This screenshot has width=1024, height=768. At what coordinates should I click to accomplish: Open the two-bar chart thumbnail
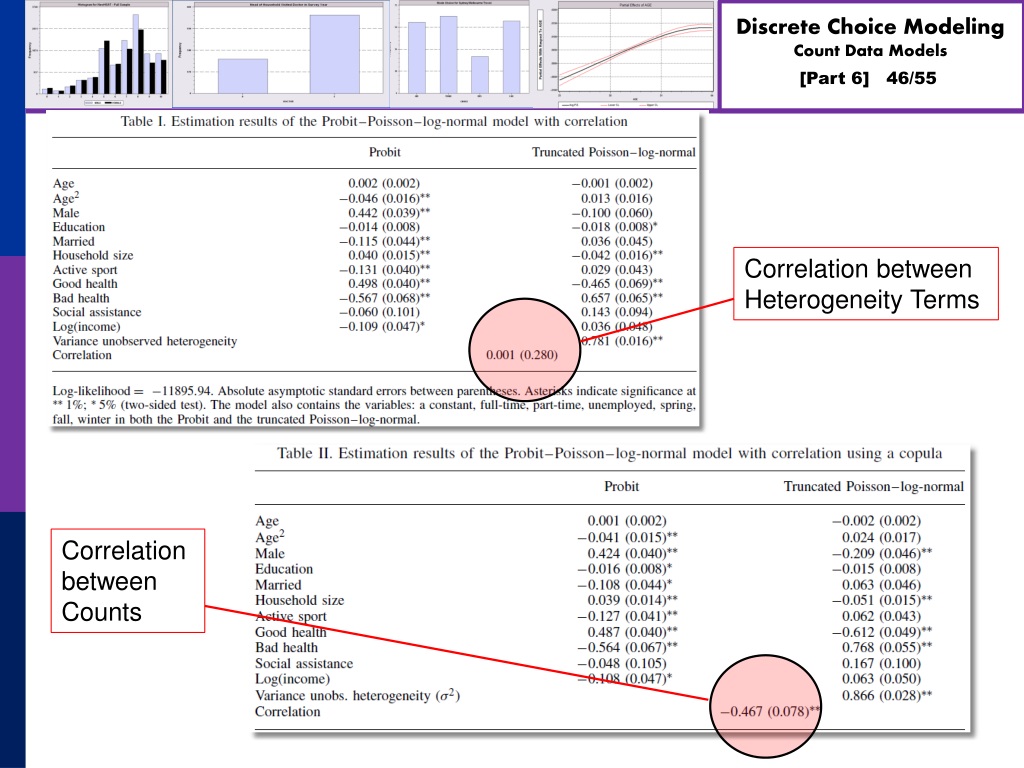[x=281, y=54]
